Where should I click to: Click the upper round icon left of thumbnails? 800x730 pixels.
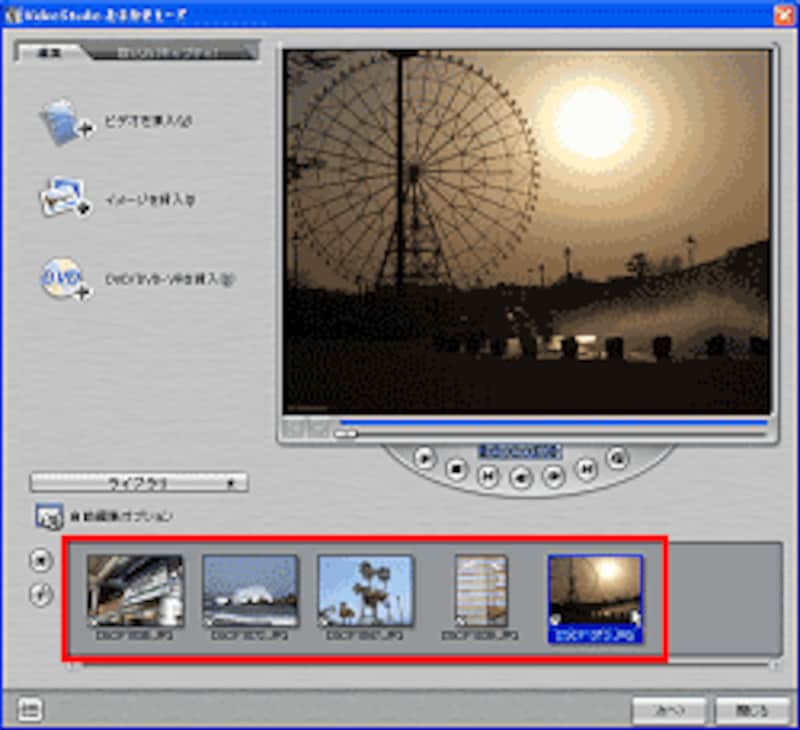pos(41,560)
